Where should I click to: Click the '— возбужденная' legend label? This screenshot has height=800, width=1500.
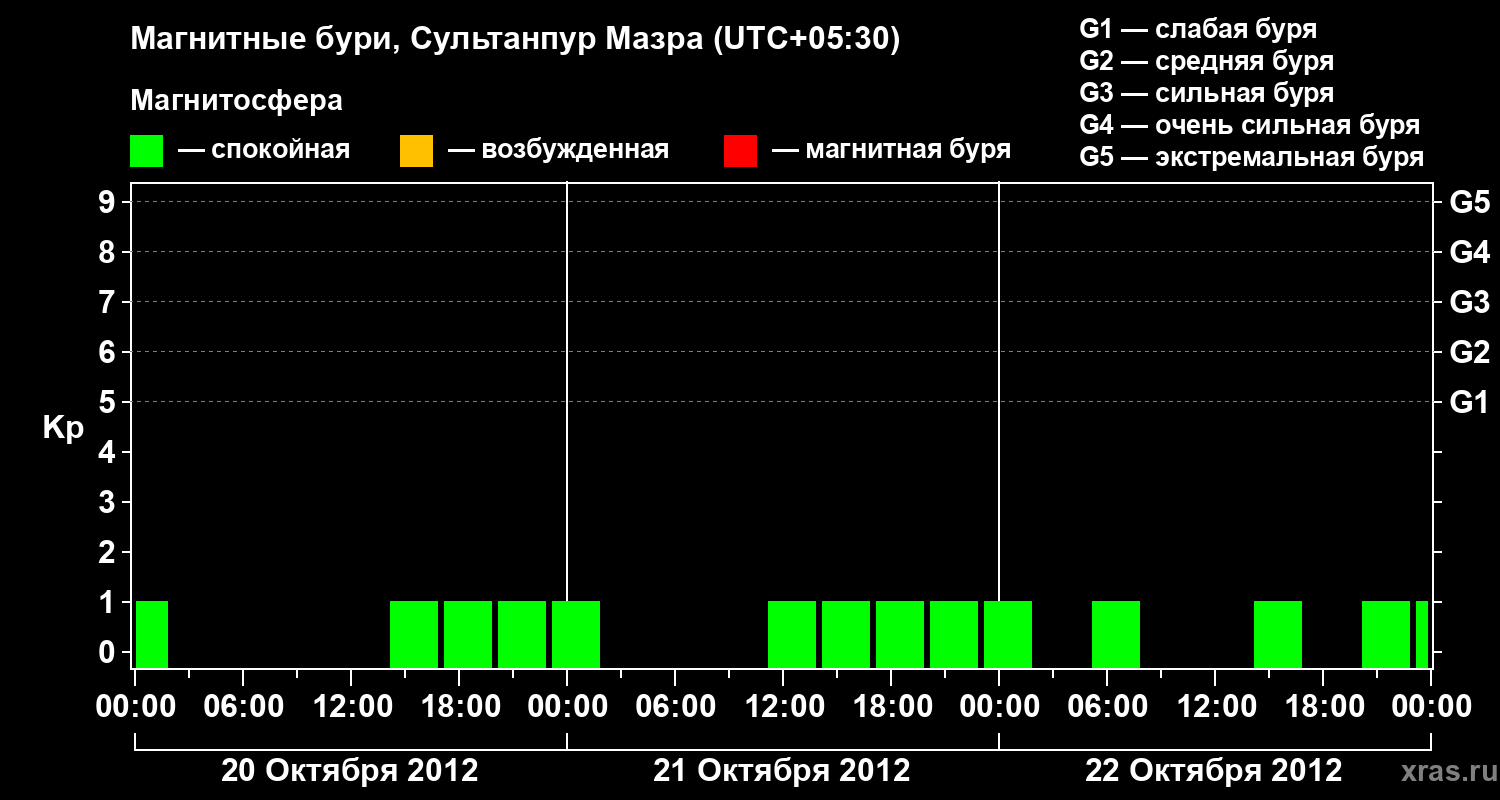coord(558,150)
